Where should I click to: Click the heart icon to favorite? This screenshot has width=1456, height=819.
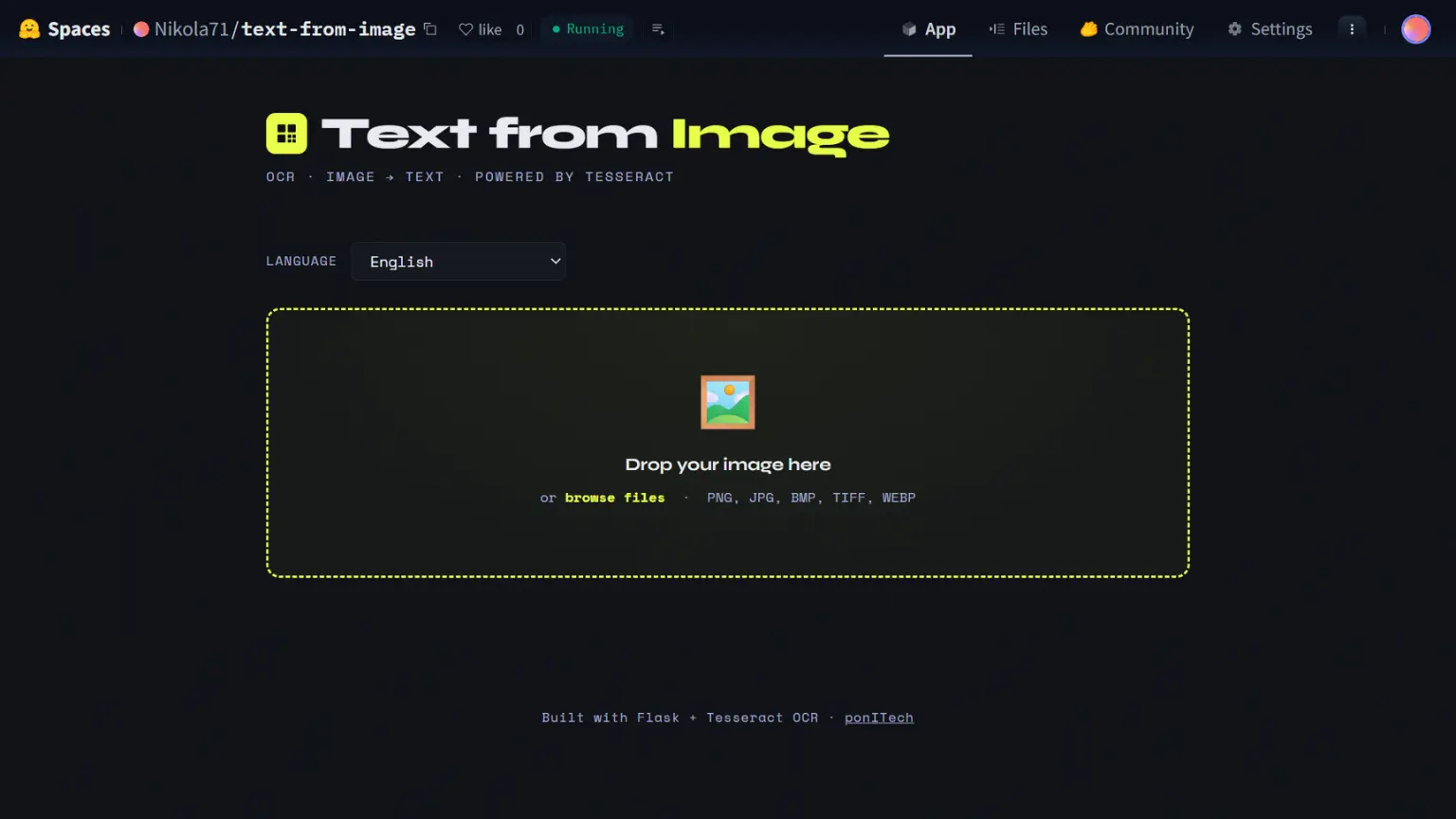[x=465, y=28]
